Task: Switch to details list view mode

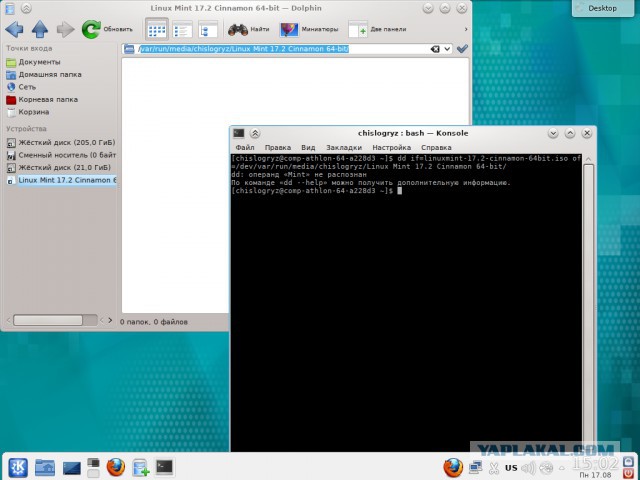Action: (182, 29)
